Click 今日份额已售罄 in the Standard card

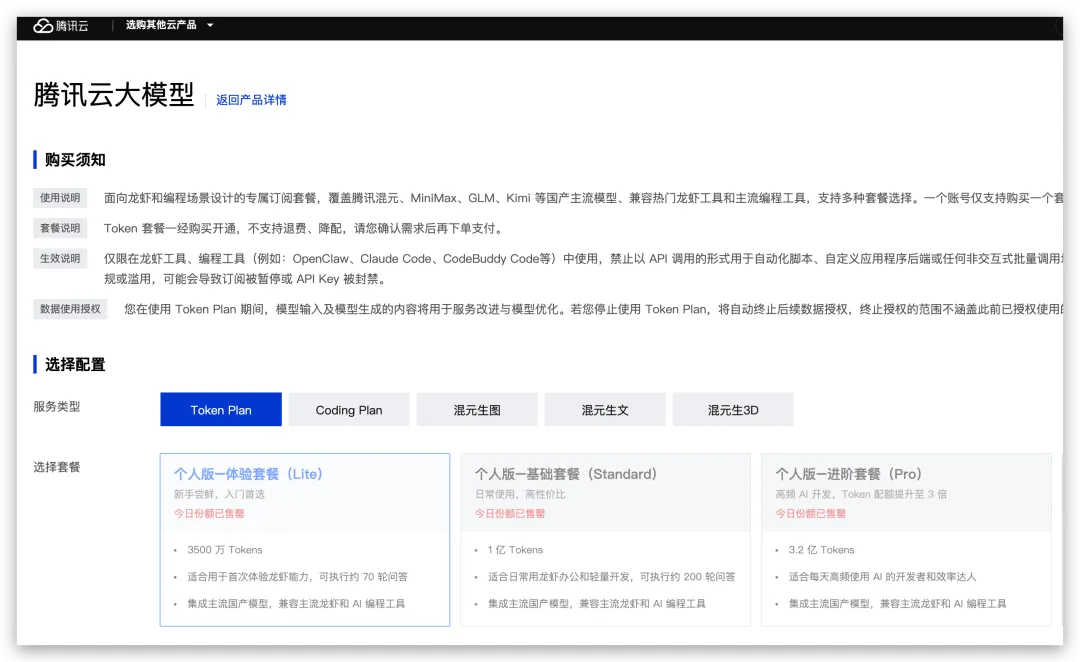pos(510,513)
